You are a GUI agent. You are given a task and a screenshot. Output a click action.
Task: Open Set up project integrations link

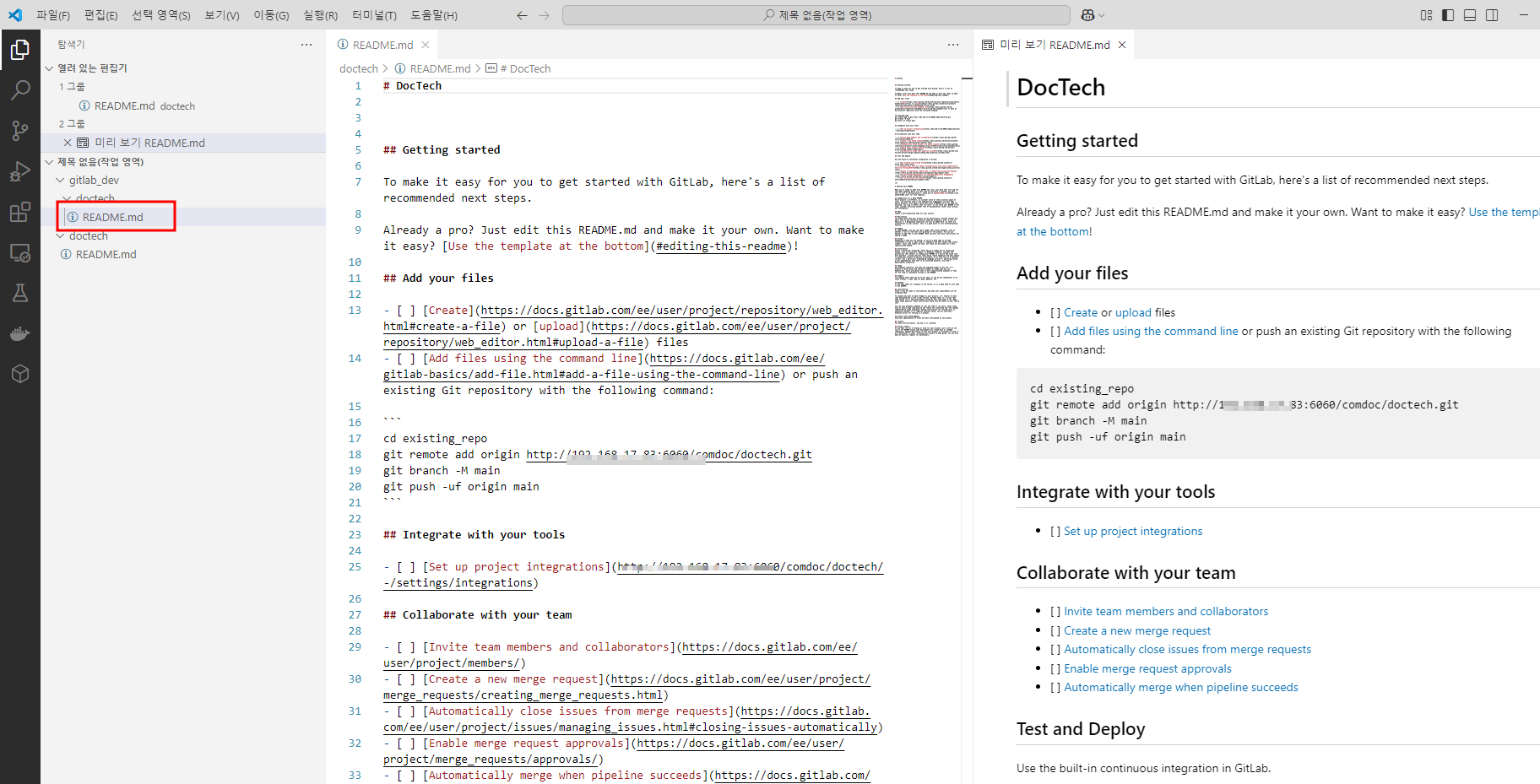(1133, 532)
